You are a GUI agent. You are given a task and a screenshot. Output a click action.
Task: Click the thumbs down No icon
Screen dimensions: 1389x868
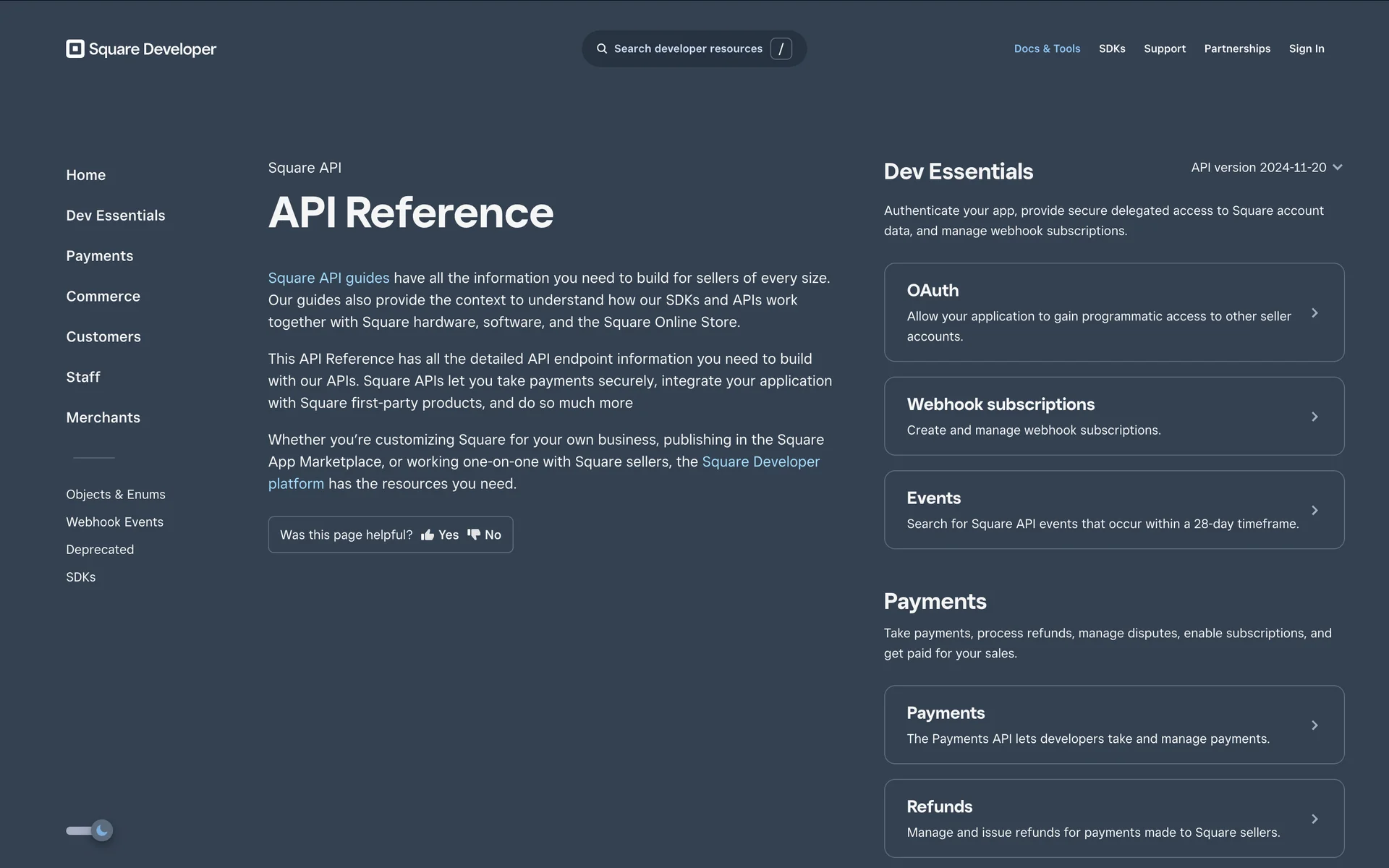pyautogui.click(x=474, y=535)
